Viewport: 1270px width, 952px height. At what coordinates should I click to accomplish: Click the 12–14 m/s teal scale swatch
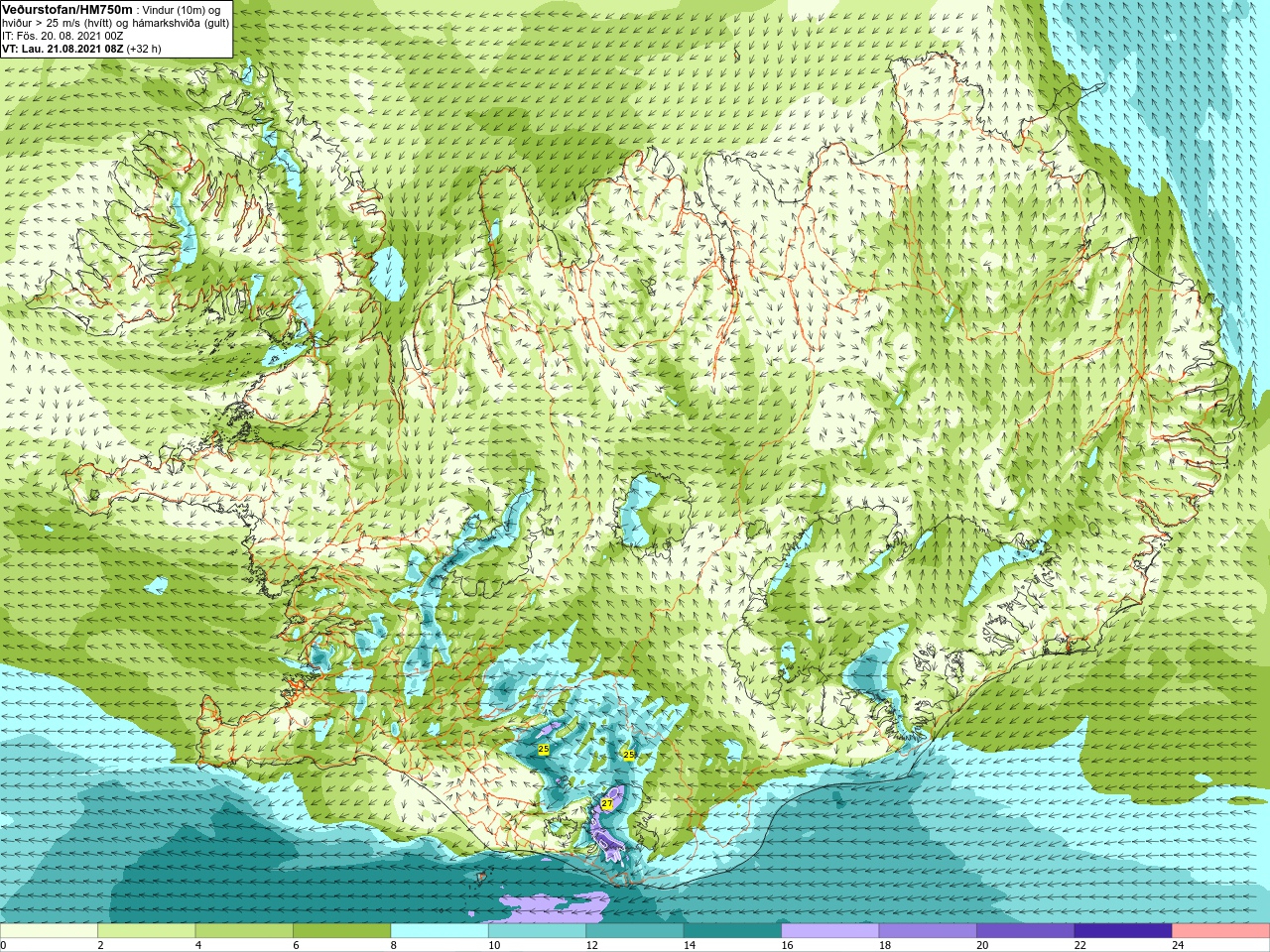click(x=635, y=931)
